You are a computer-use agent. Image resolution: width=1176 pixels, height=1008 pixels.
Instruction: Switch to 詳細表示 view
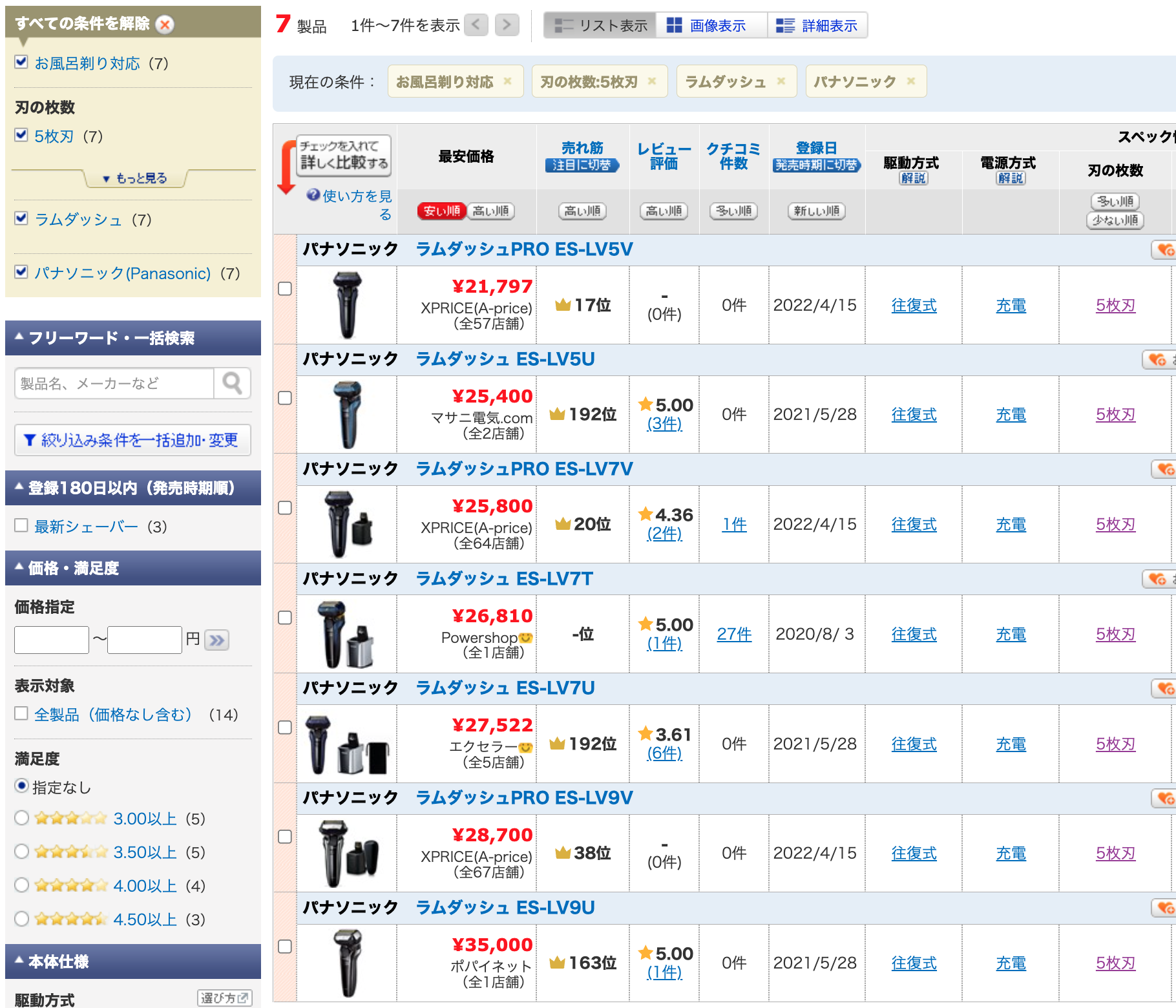tap(817, 25)
